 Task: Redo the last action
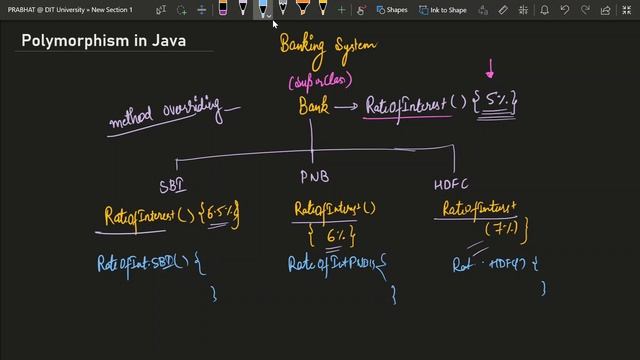[585, 10]
